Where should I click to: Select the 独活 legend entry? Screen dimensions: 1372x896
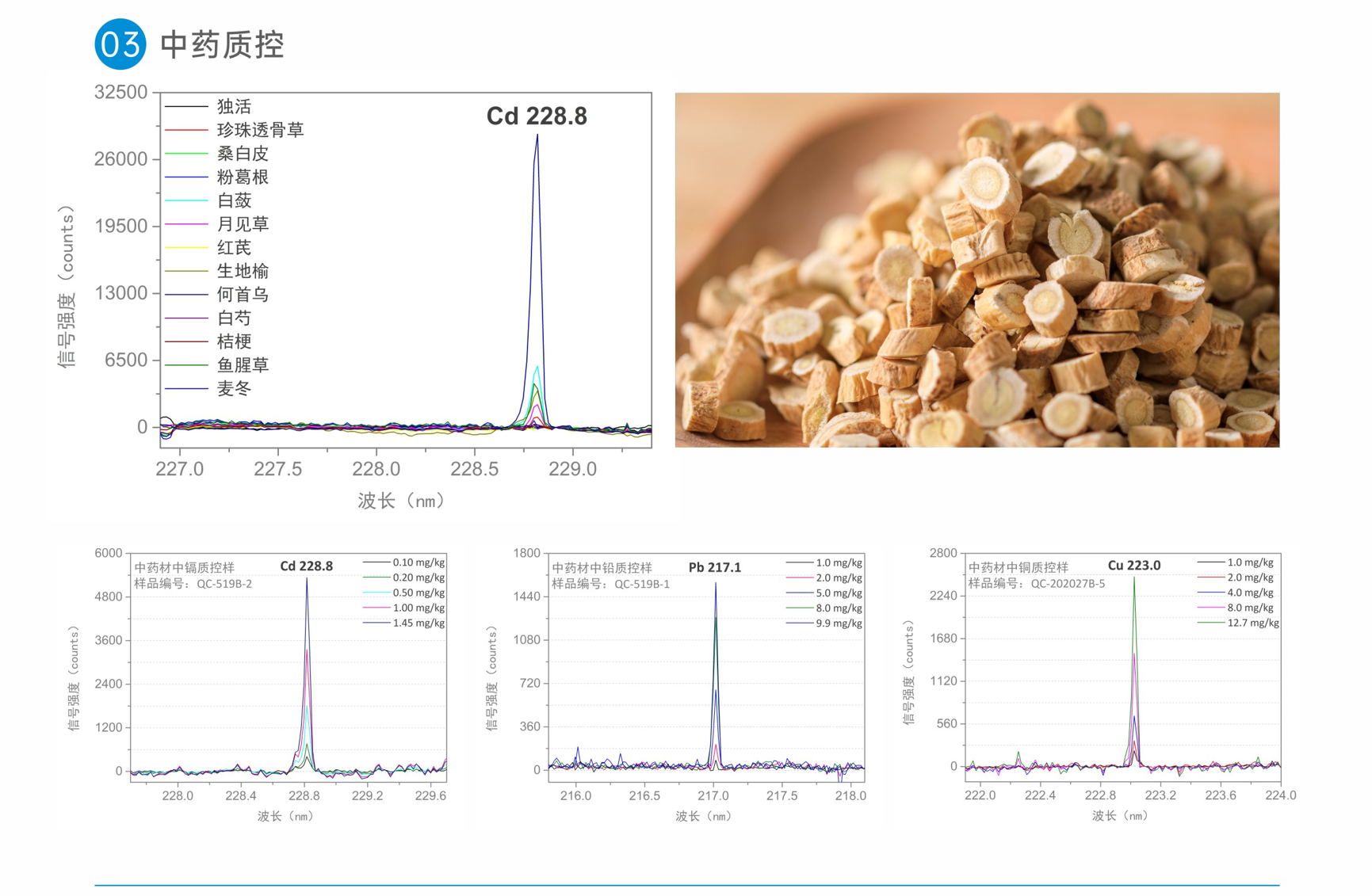[x=234, y=107]
